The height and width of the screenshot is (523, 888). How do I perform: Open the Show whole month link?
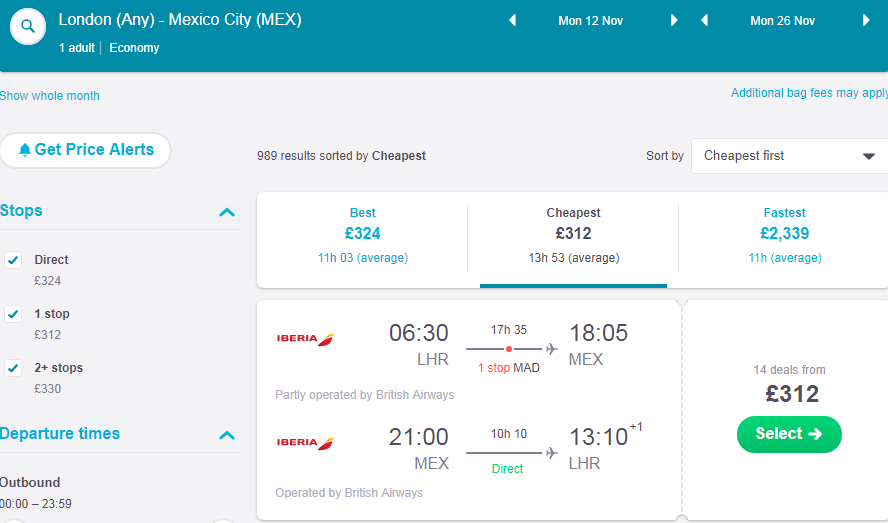coord(49,96)
